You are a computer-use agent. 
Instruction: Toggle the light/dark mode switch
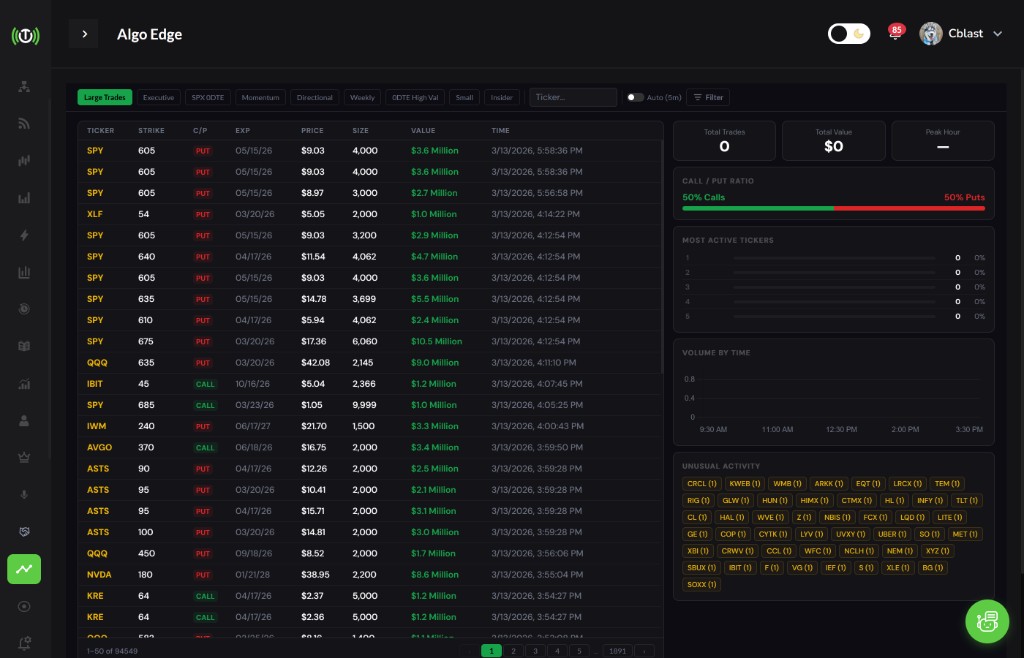(849, 33)
